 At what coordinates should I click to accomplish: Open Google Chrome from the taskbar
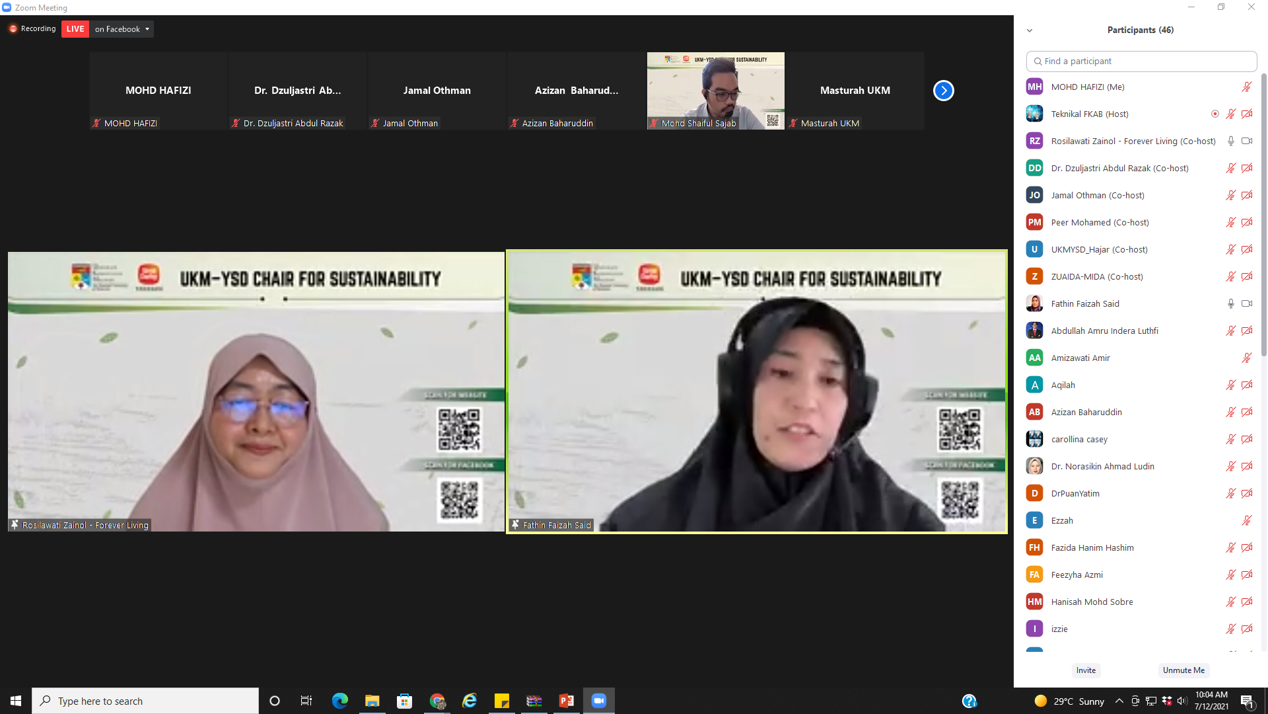(437, 701)
